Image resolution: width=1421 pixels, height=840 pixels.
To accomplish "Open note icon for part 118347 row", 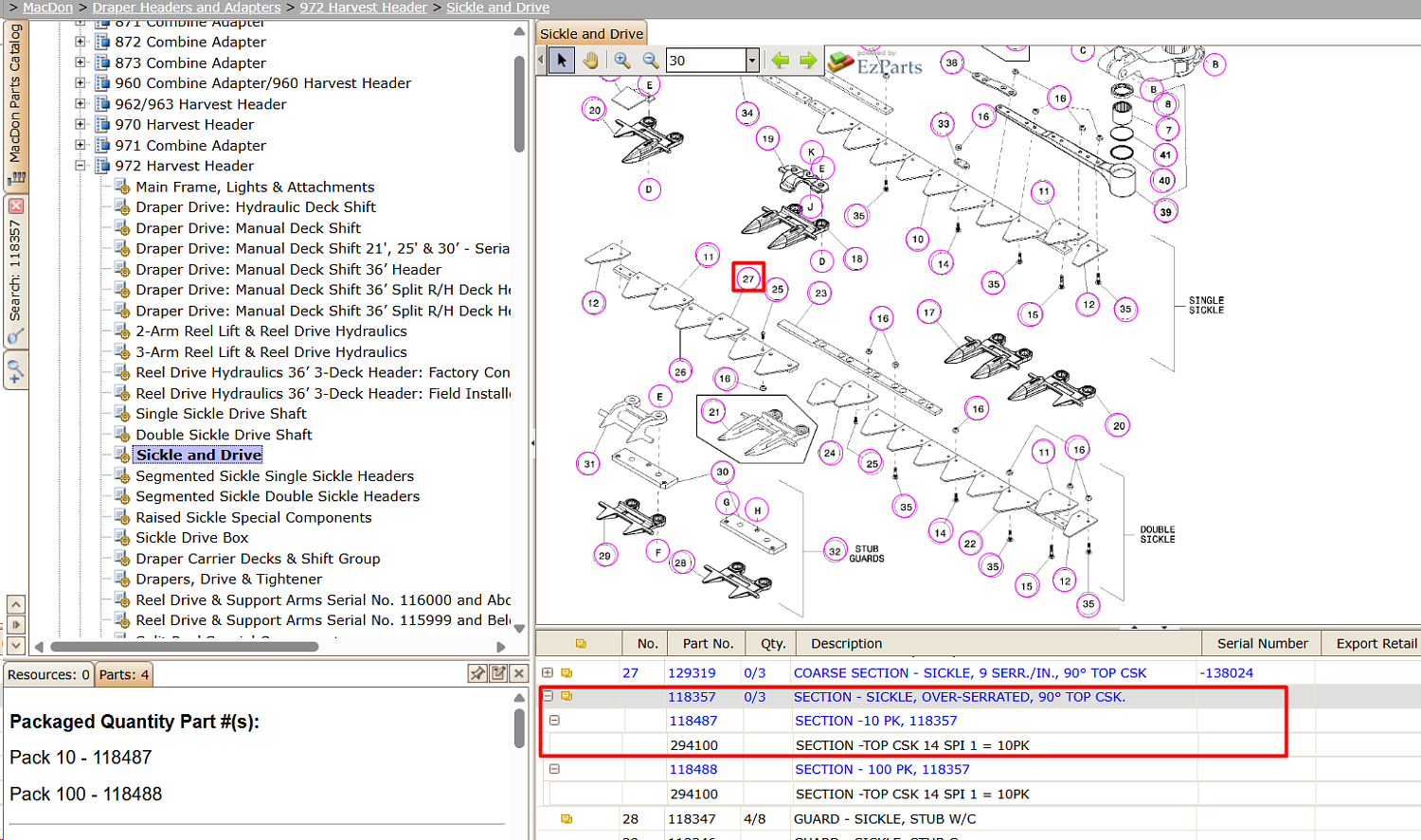I will pyautogui.click(x=567, y=819).
